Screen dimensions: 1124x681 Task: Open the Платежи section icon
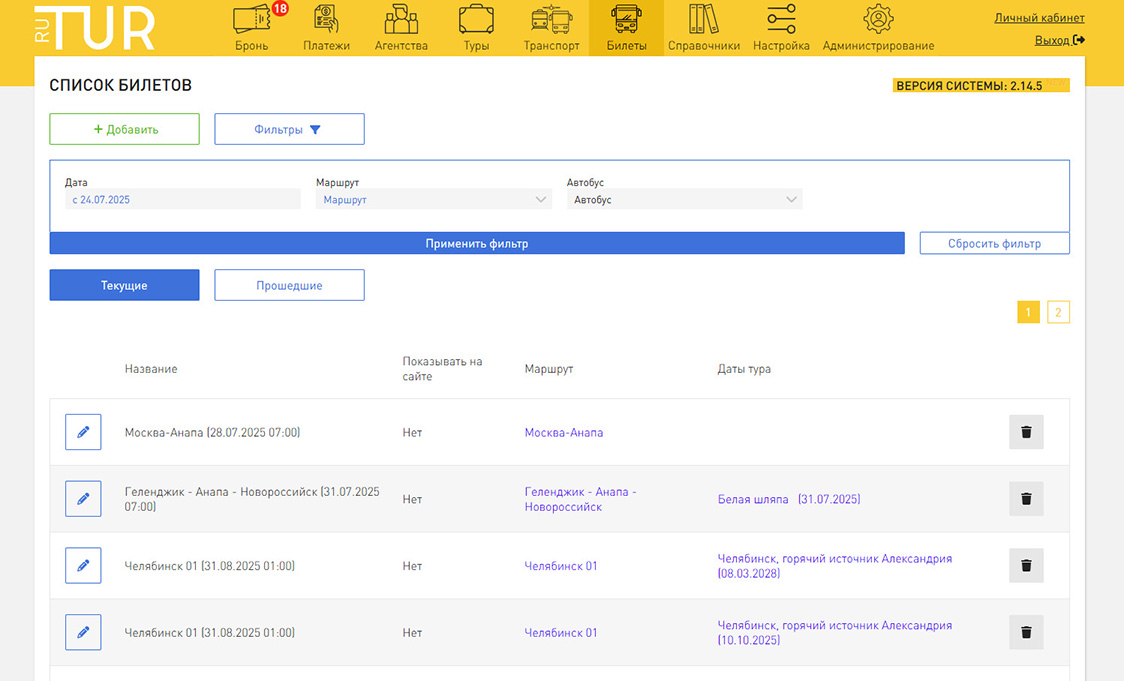[x=326, y=19]
